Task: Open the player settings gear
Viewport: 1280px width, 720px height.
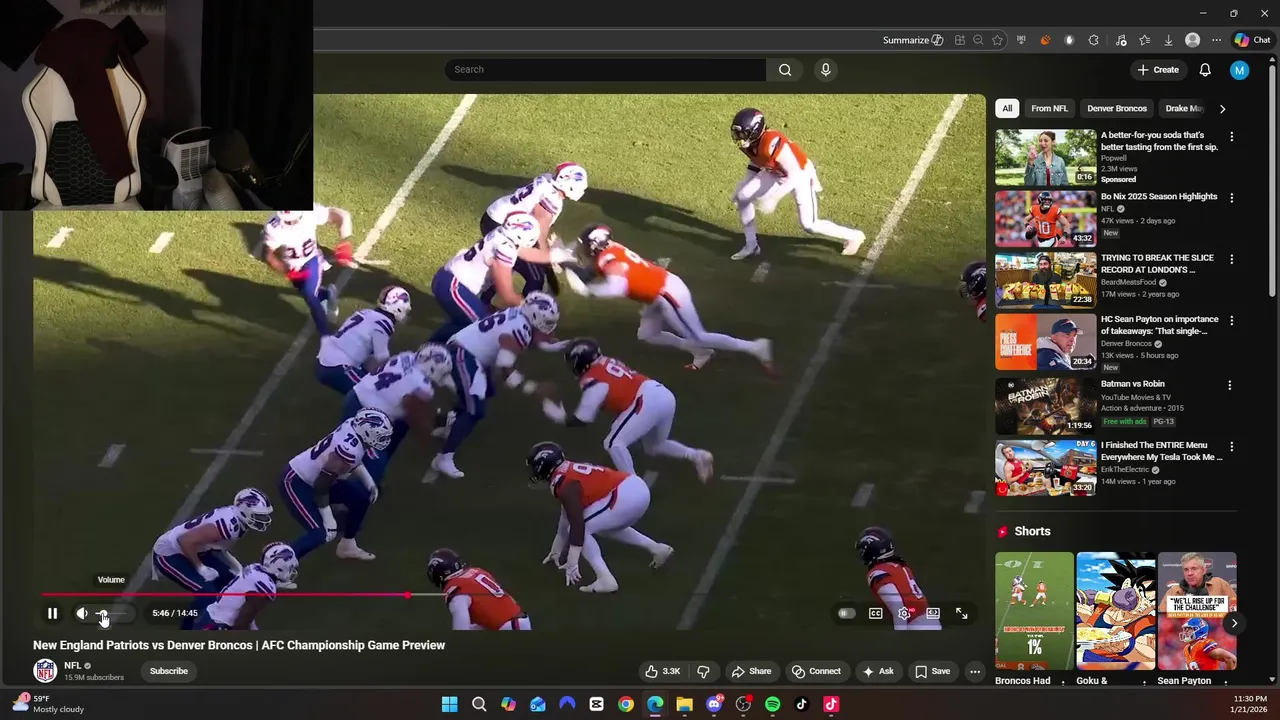Action: point(904,613)
